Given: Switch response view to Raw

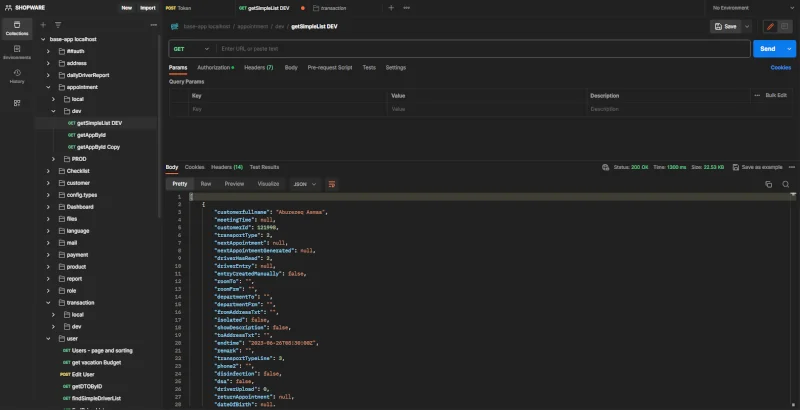Looking at the screenshot, I should (206, 184).
